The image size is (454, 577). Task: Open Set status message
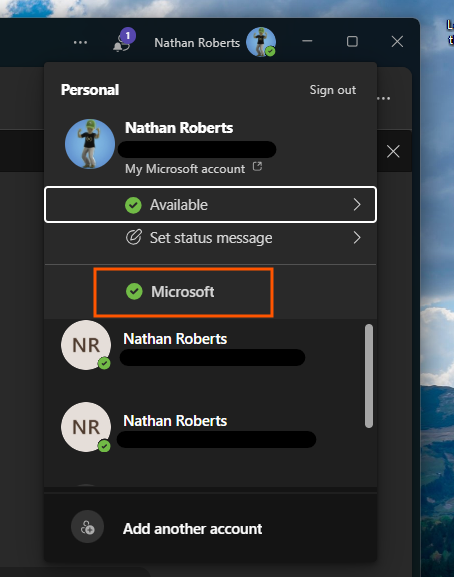(210, 238)
